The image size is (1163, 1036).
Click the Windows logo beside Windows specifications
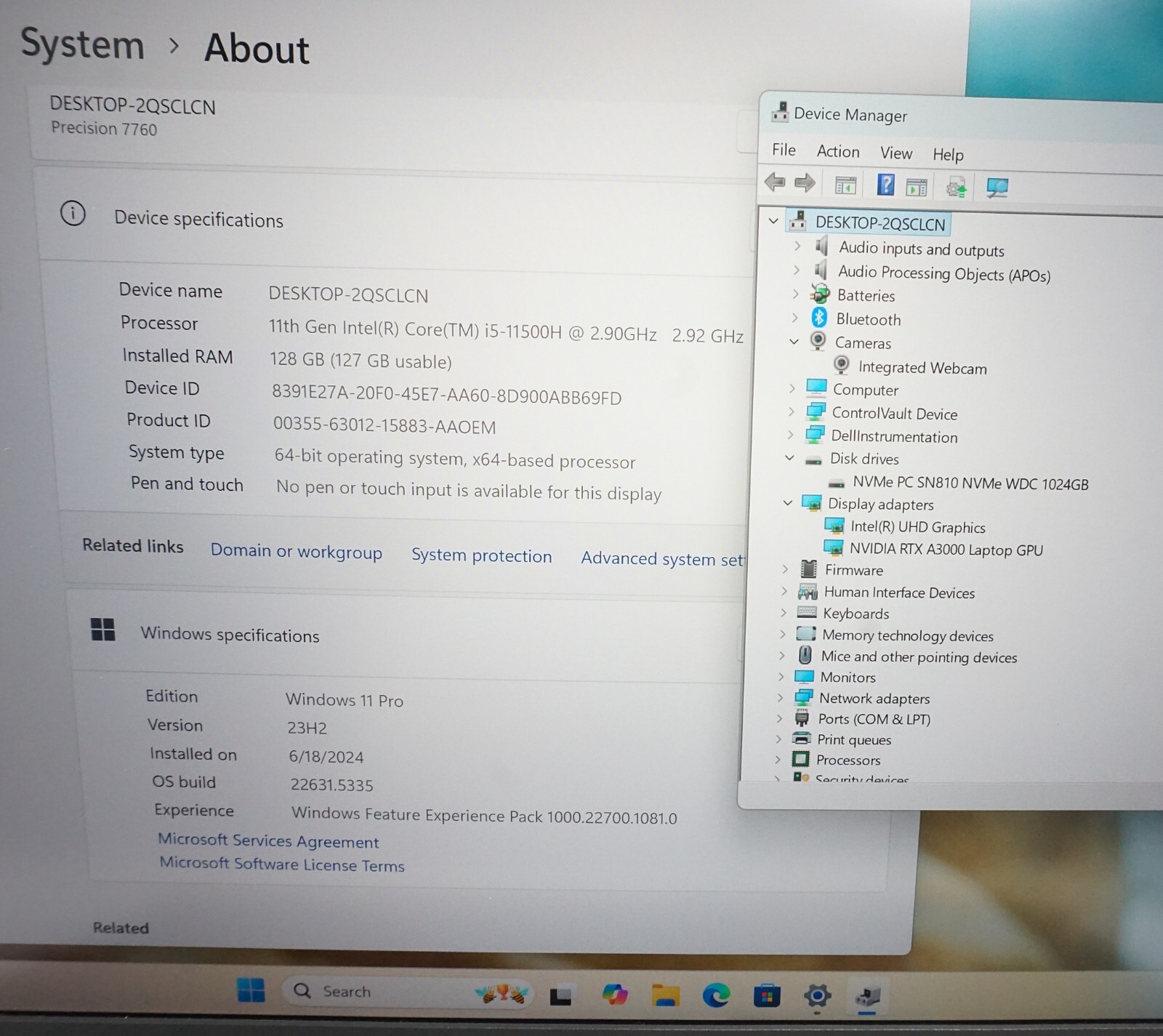tap(102, 630)
